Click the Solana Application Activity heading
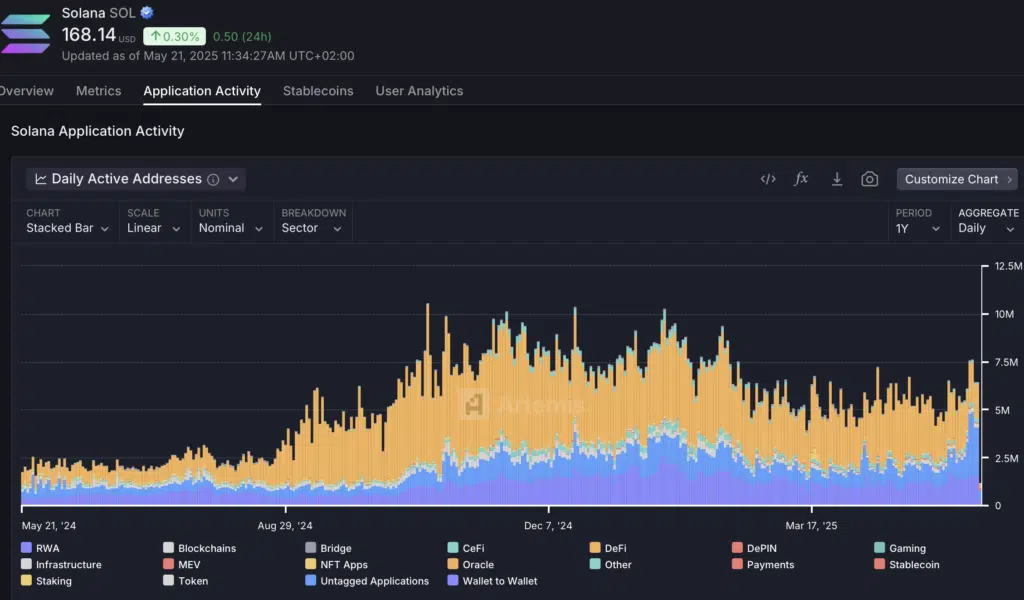 pos(98,131)
